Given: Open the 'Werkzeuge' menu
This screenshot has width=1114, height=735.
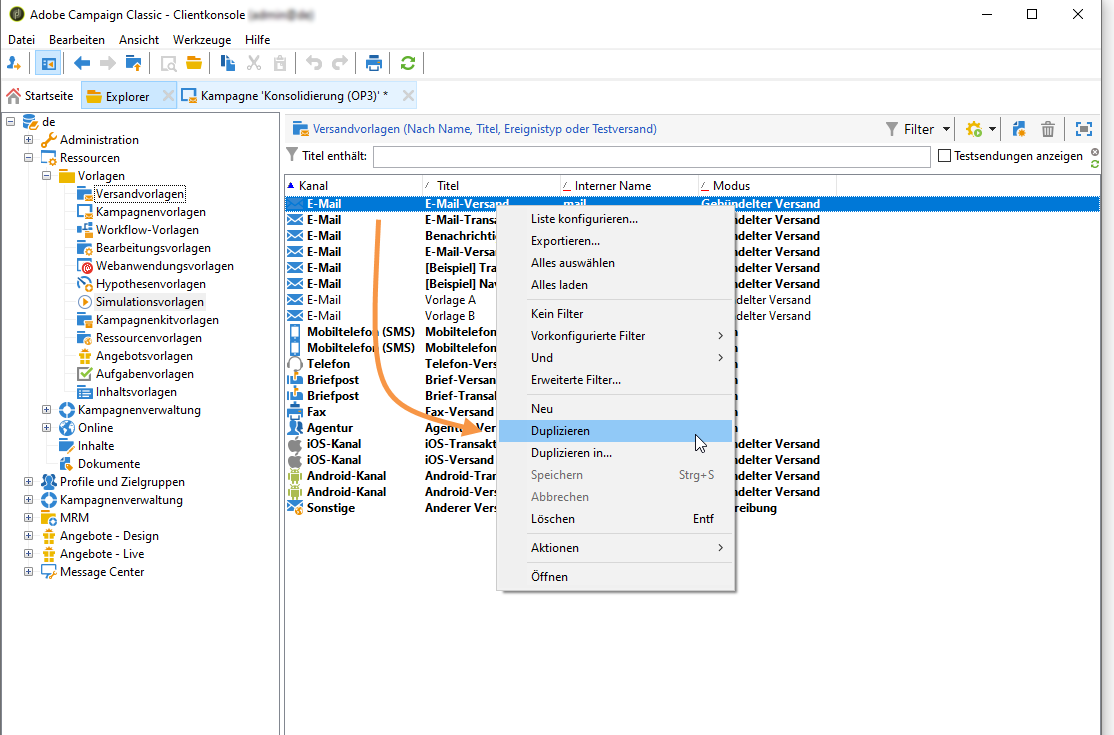Looking at the screenshot, I should [x=201, y=39].
